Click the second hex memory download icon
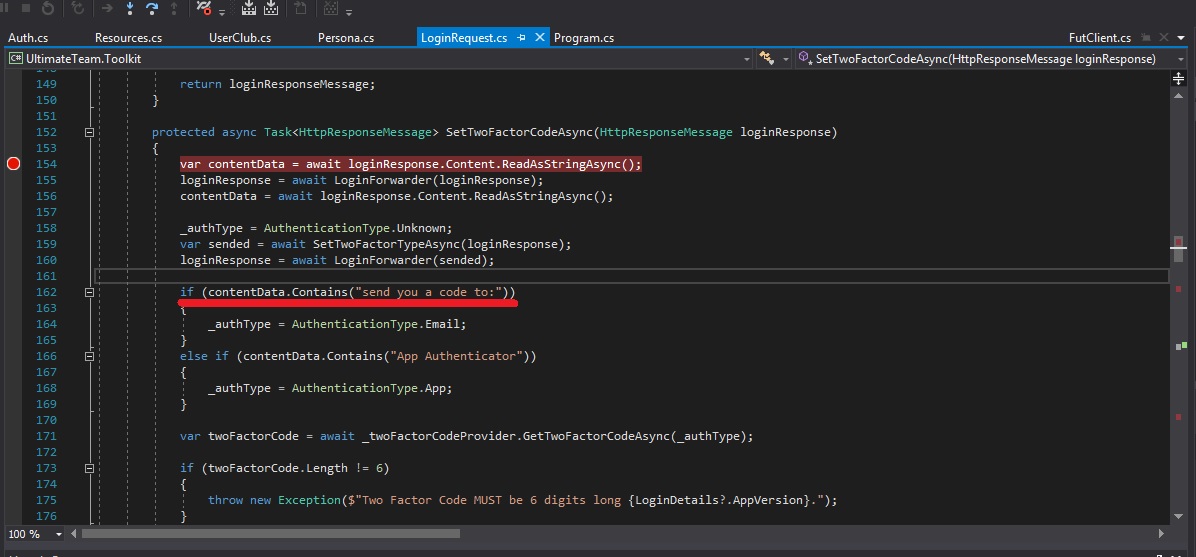 point(271,8)
